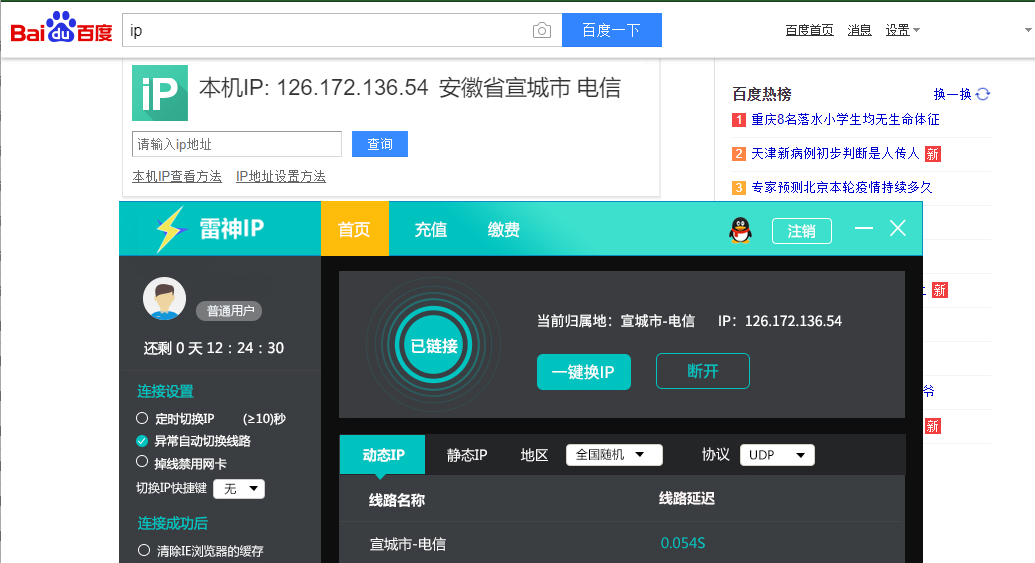Select the 动态IP tab
Viewport: 1035px width, 563px height.
pos(383,455)
